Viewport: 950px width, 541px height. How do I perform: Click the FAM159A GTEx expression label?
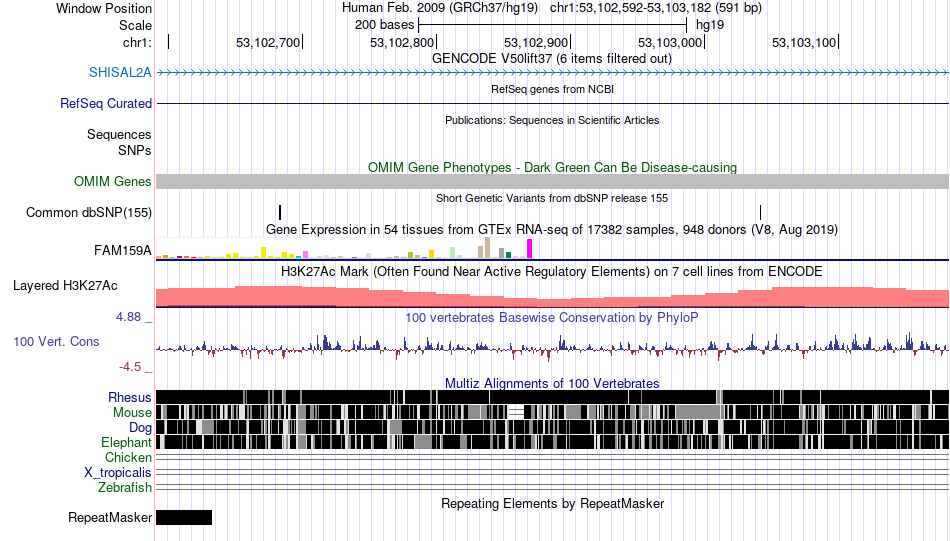(x=122, y=250)
